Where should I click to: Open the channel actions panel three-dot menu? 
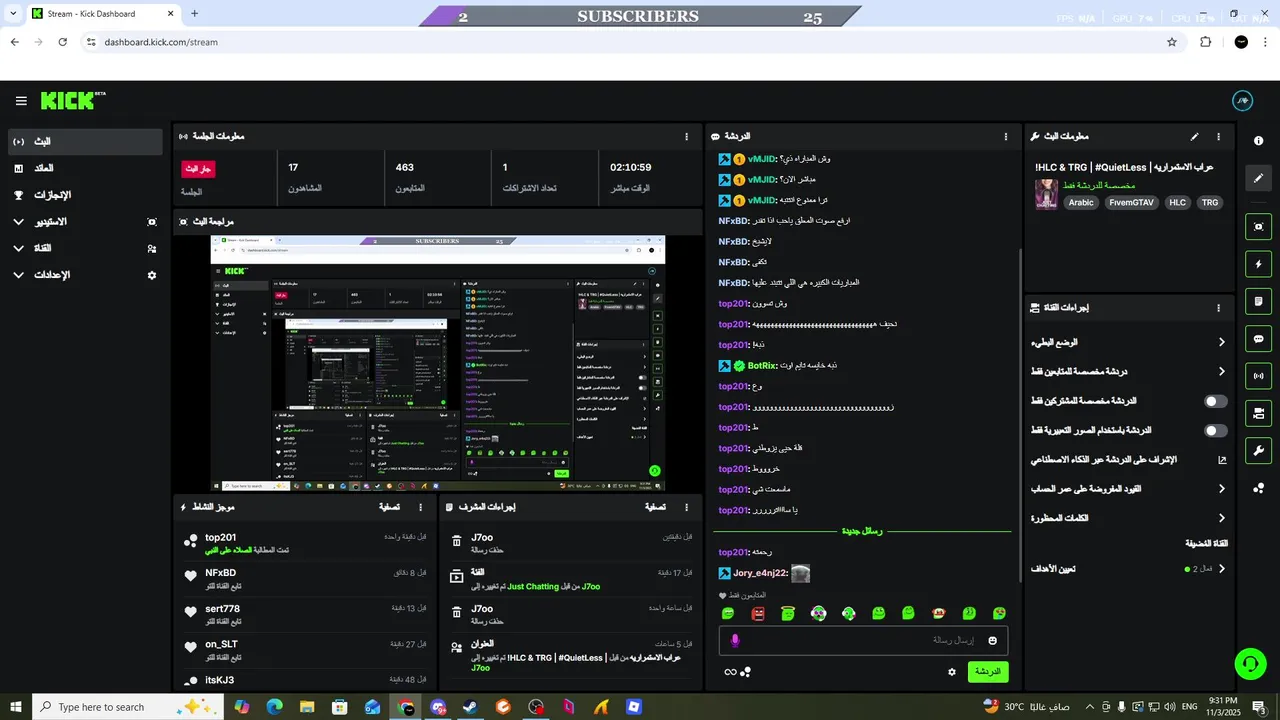(x=1218, y=308)
